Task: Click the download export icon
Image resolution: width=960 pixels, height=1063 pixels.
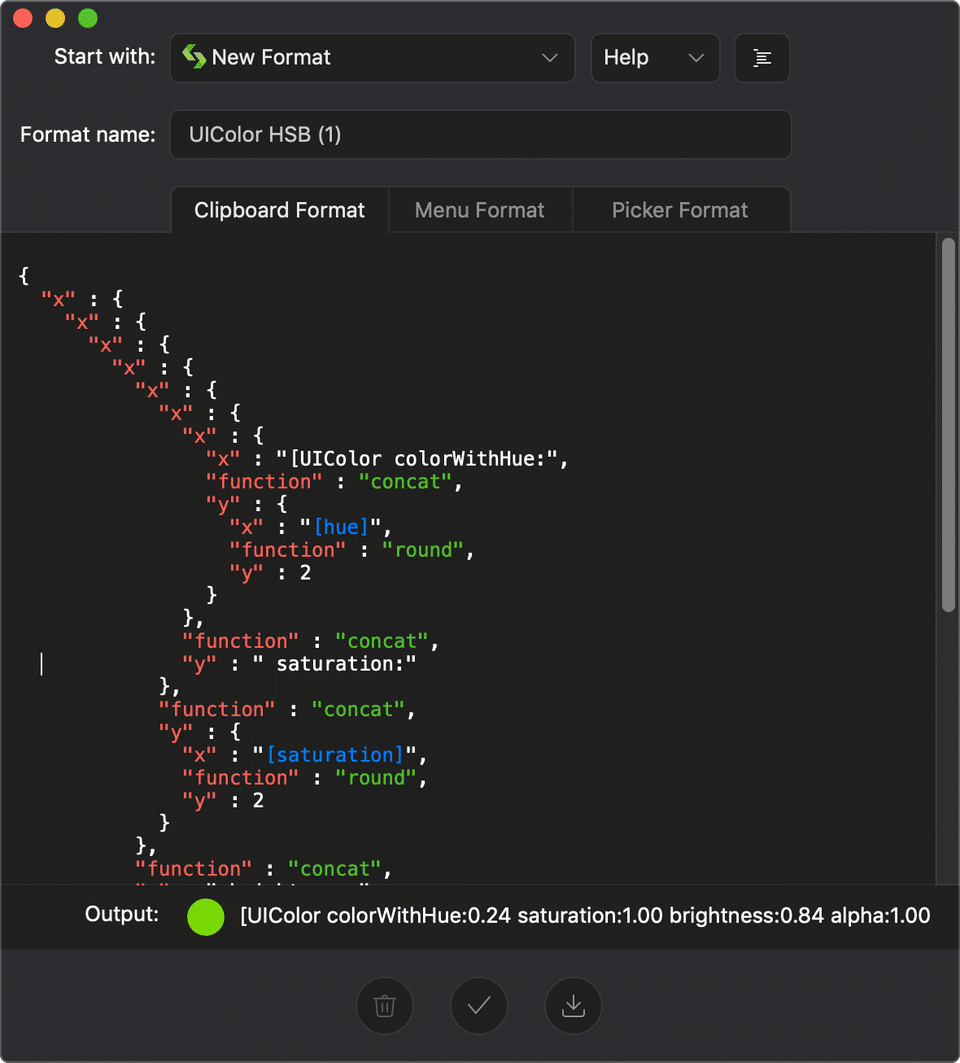Action: [x=573, y=1005]
